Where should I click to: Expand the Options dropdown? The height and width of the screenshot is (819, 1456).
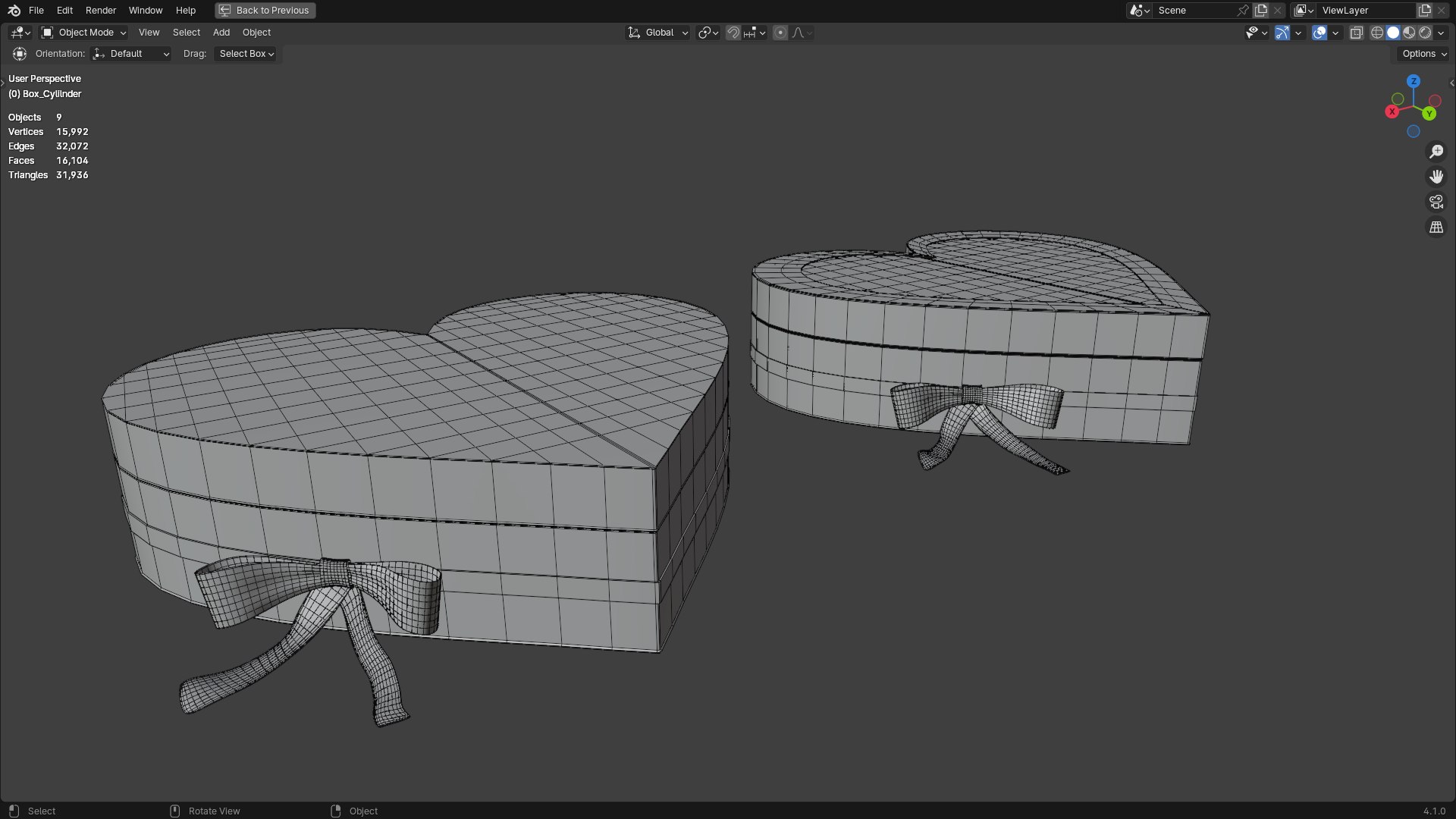pyautogui.click(x=1423, y=54)
